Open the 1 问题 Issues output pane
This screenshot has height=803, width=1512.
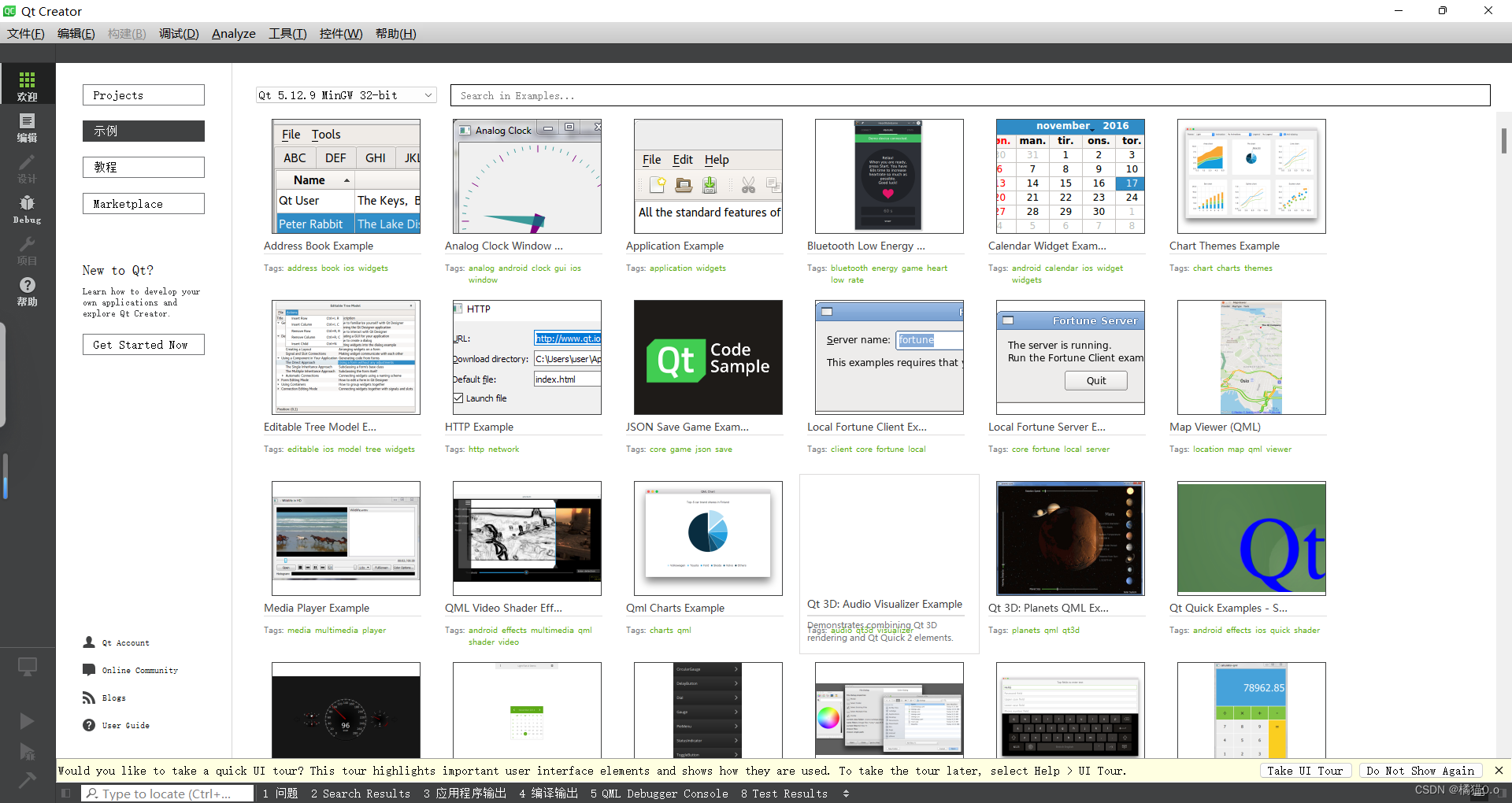[x=280, y=794]
